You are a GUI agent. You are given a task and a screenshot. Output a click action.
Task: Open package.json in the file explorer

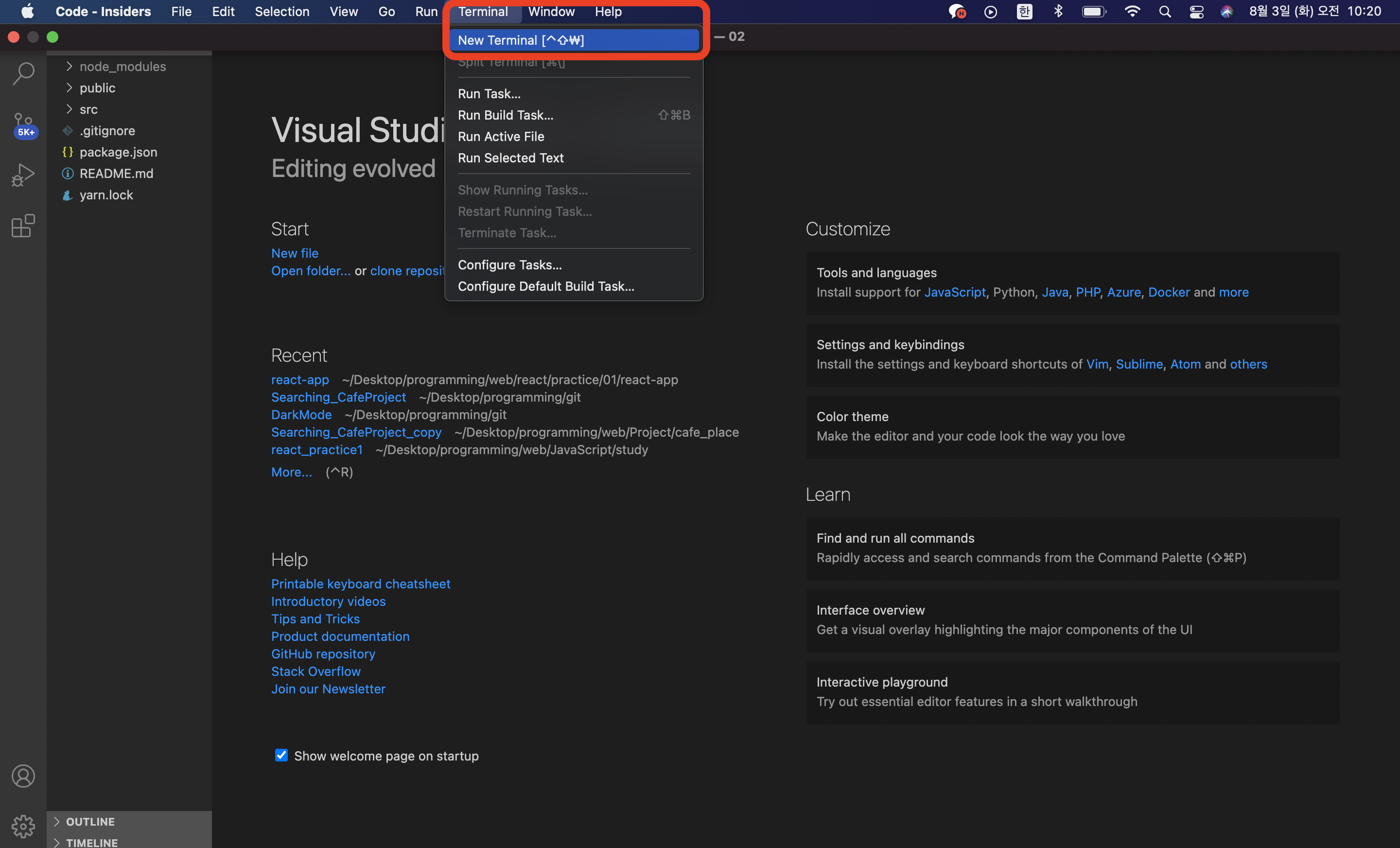(x=118, y=152)
